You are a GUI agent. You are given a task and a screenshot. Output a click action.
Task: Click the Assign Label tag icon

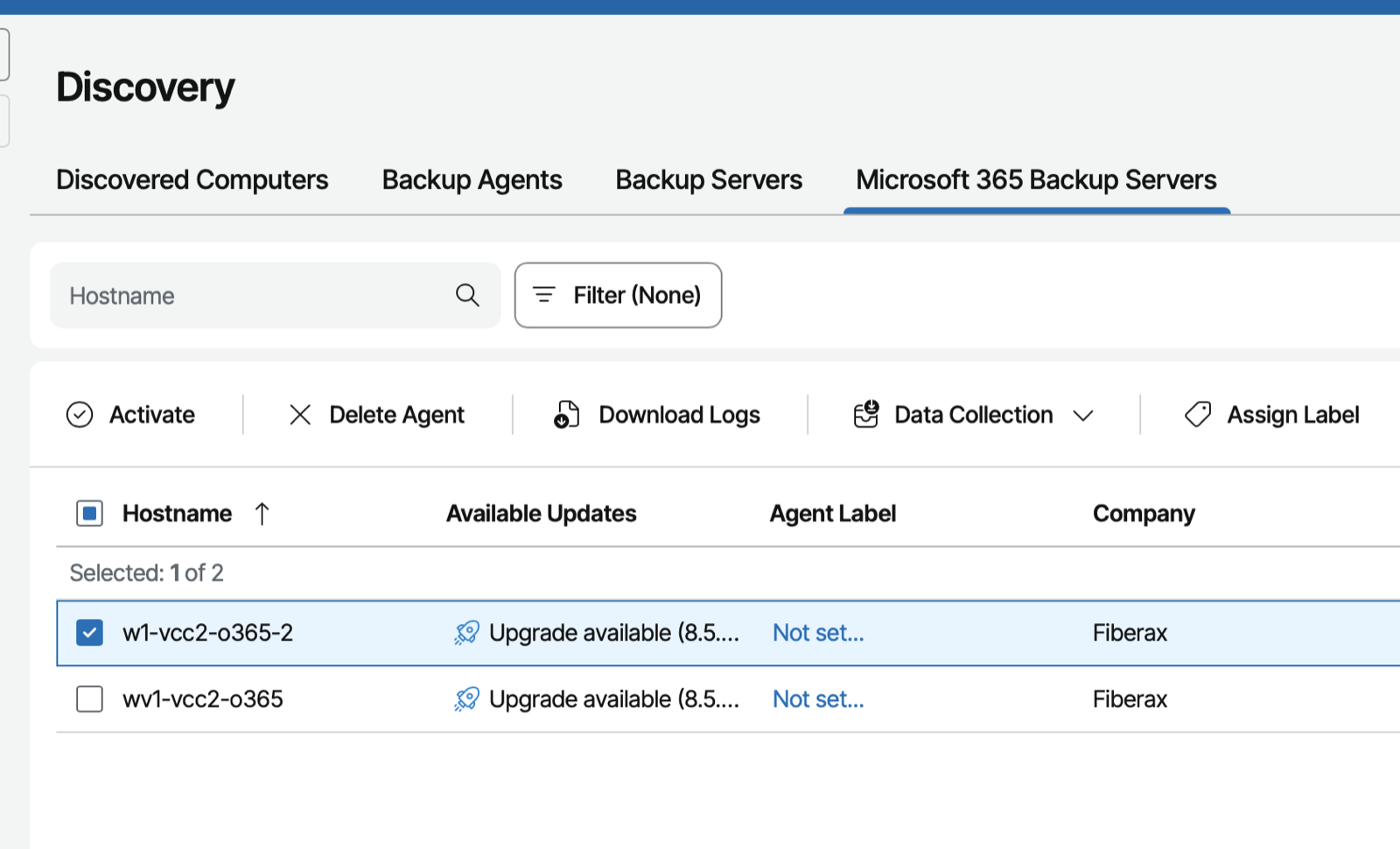tap(1198, 415)
